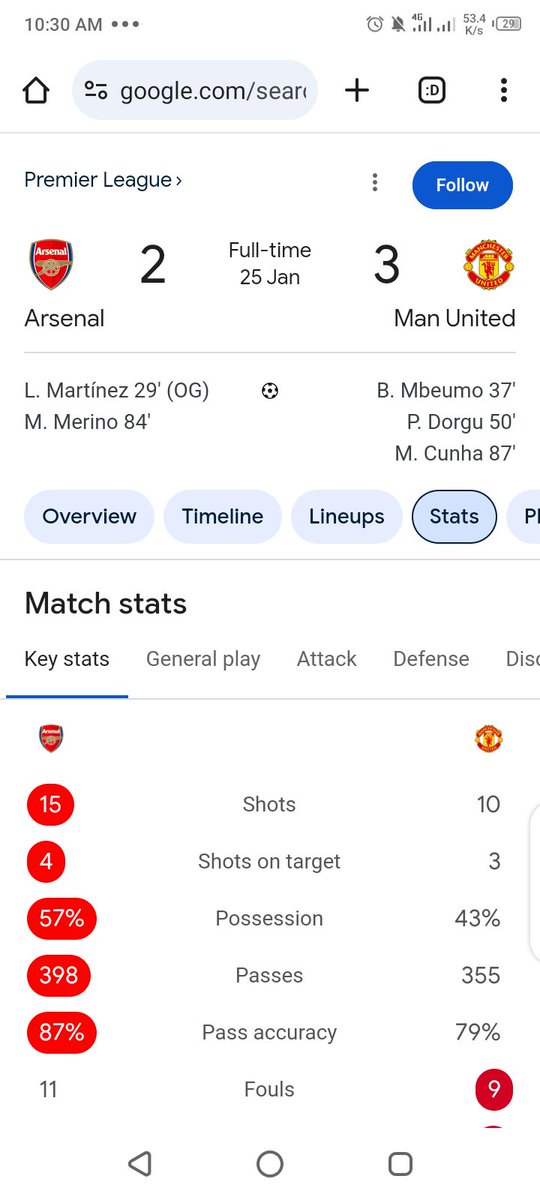Image resolution: width=540 pixels, height=1200 pixels.
Task: Open a new tab with plus icon
Action: tap(357, 91)
